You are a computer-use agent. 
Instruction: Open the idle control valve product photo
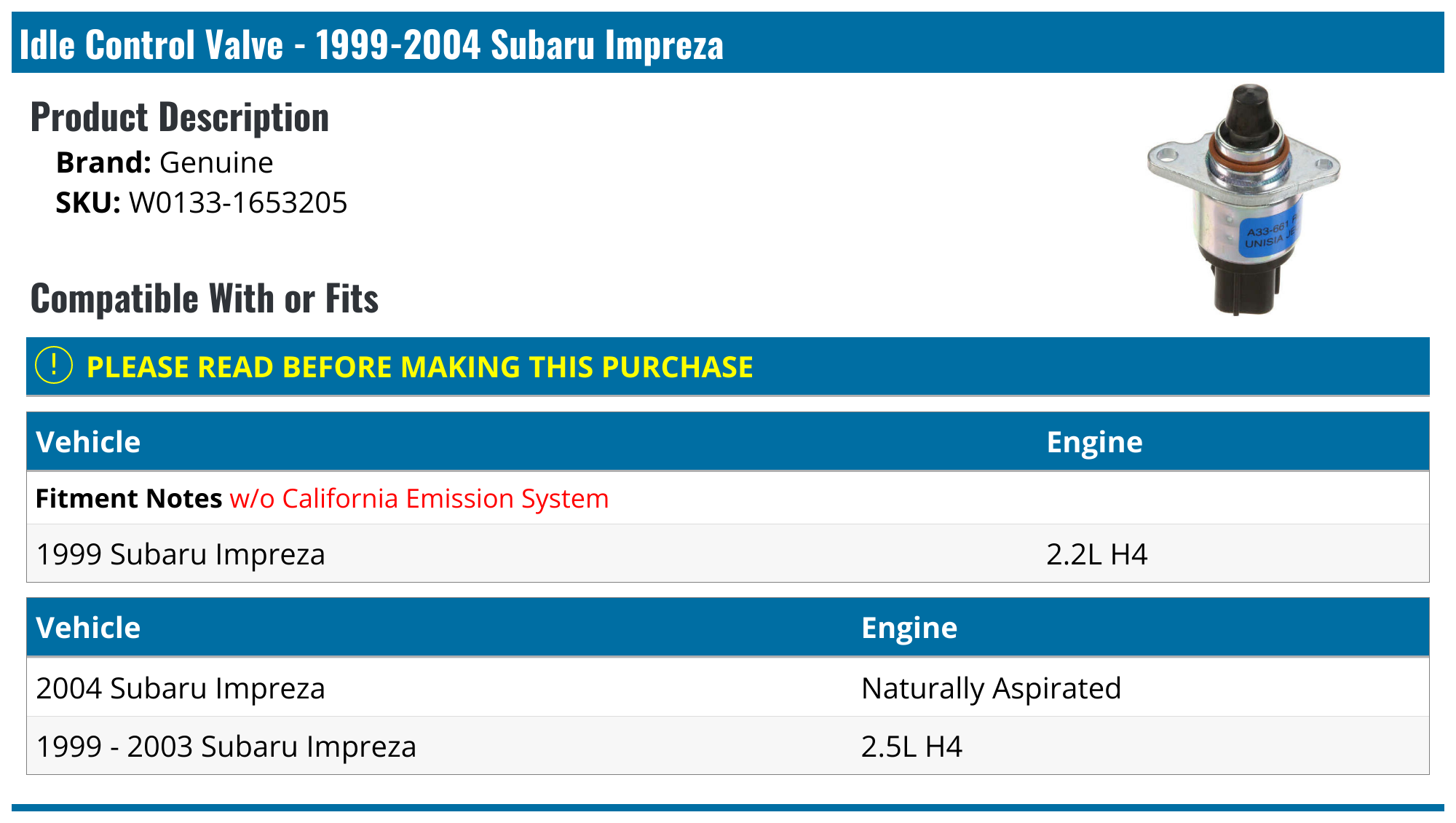1244,200
